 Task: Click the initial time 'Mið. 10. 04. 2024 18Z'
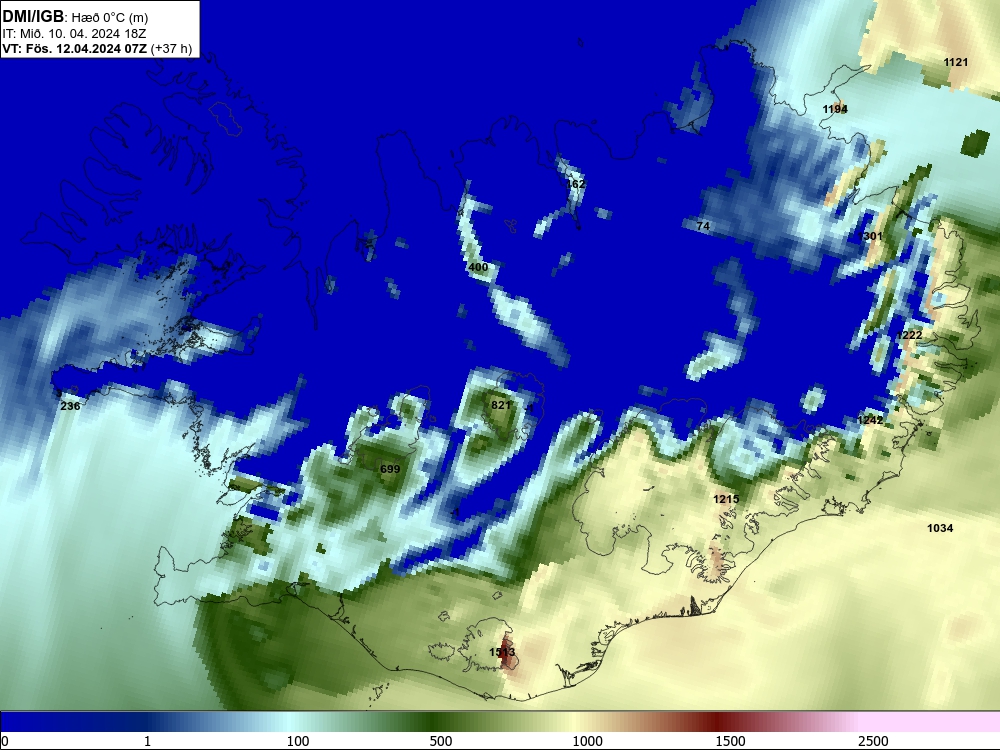click(x=82, y=34)
